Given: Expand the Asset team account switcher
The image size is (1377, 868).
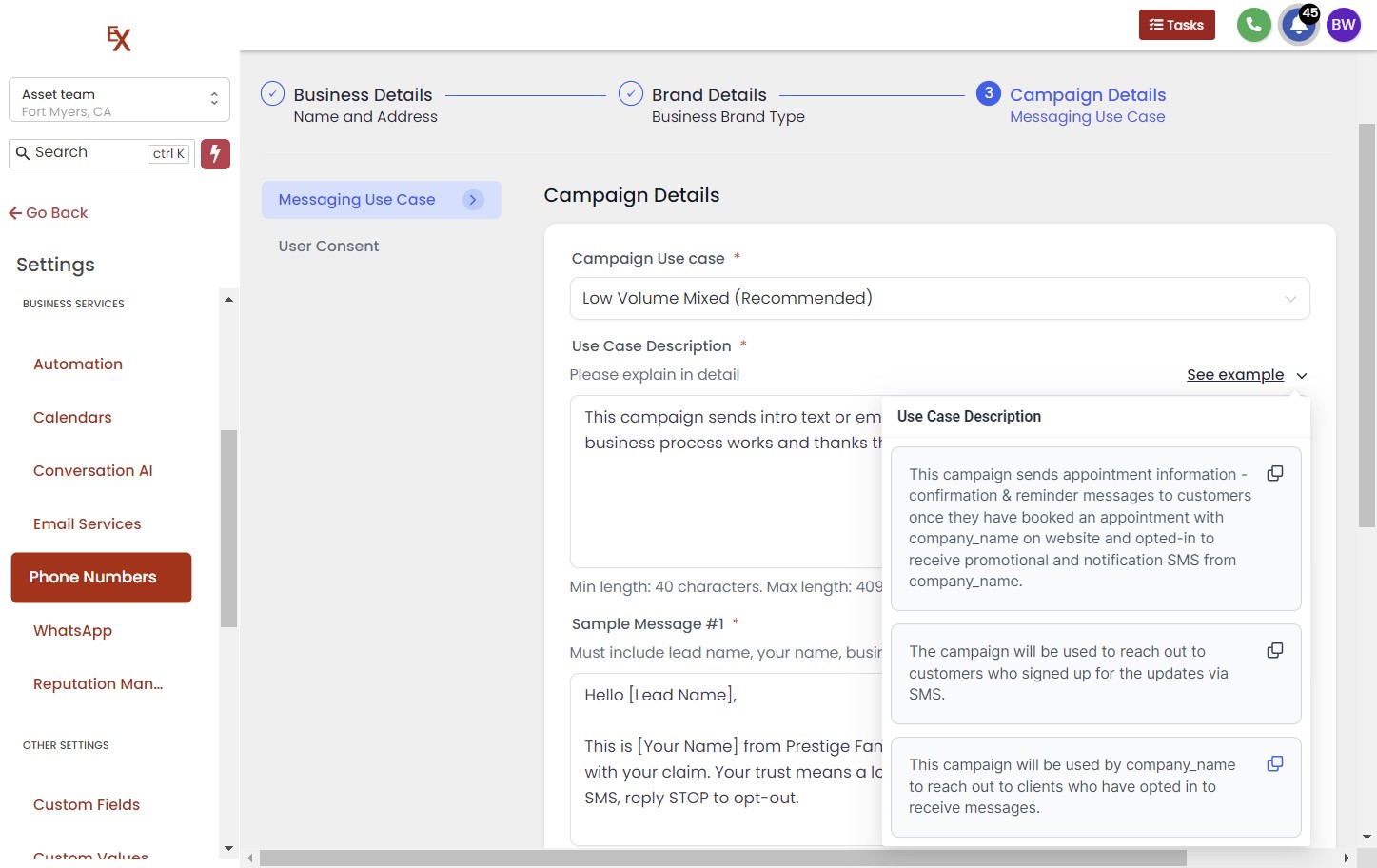Looking at the screenshot, I should [119, 100].
